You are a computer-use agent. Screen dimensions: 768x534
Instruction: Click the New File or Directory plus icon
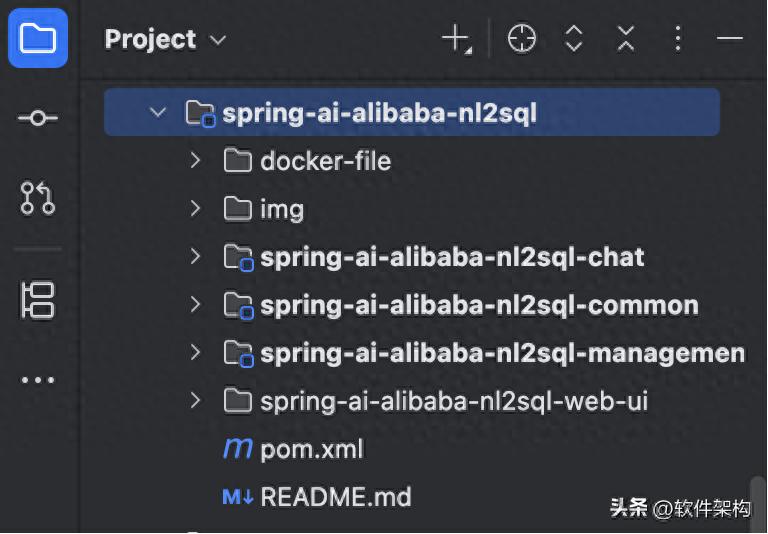(x=456, y=39)
